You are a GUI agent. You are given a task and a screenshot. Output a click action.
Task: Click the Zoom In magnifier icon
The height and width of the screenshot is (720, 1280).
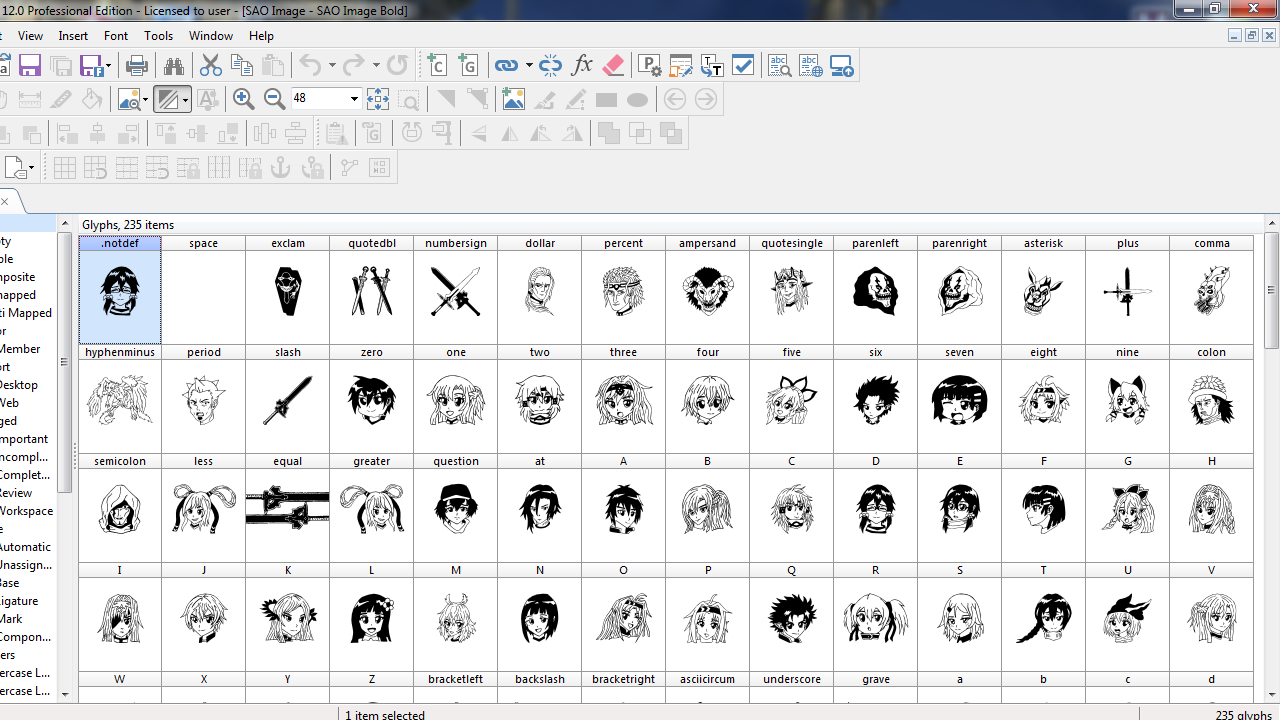pyautogui.click(x=243, y=99)
